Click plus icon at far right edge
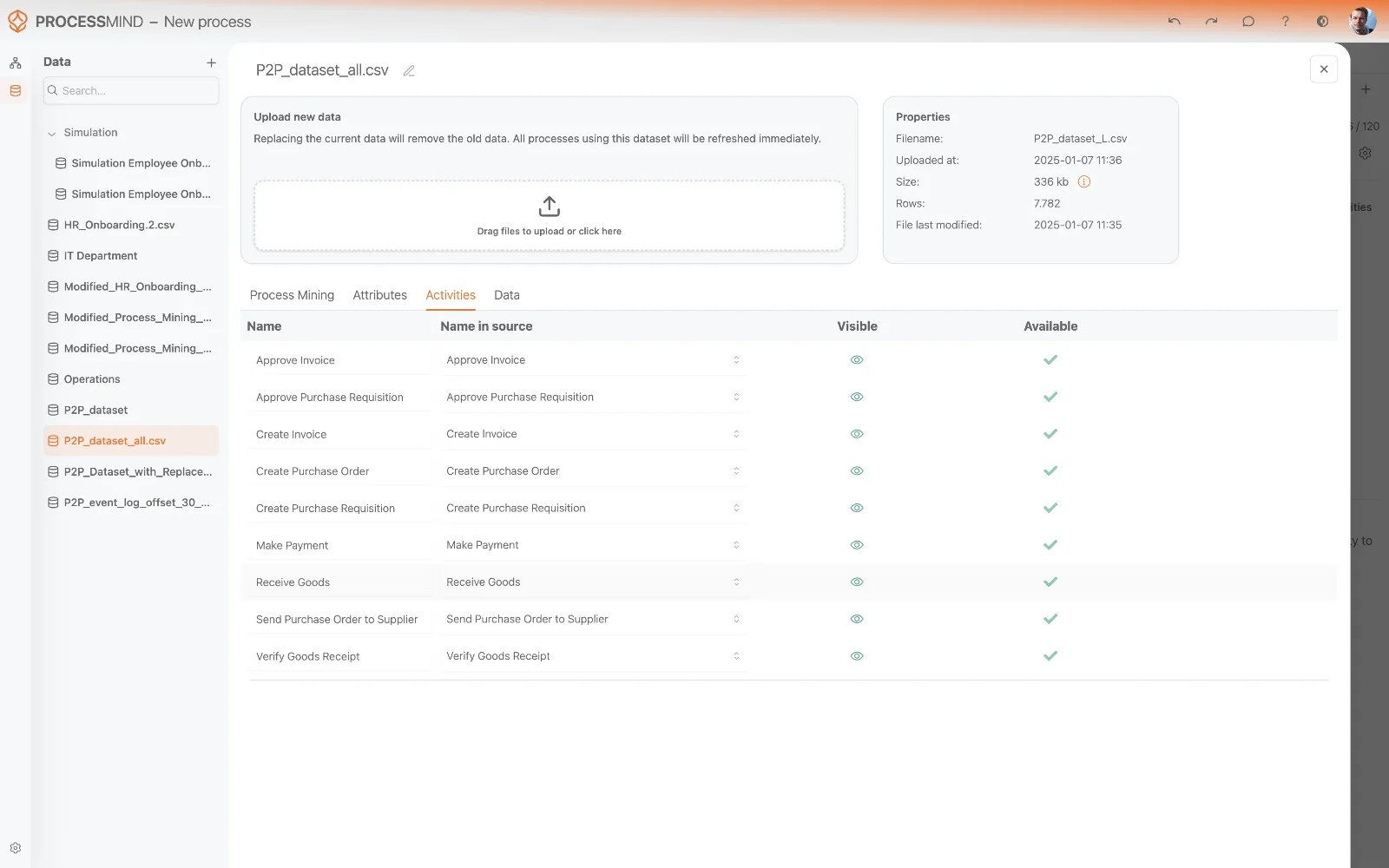Image resolution: width=1389 pixels, height=868 pixels. [x=1366, y=89]
